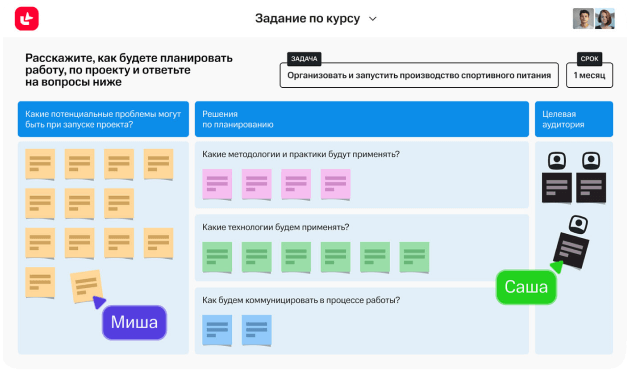
Task: Select the first pink sticky note under методологии
Action: pos(217,184)
